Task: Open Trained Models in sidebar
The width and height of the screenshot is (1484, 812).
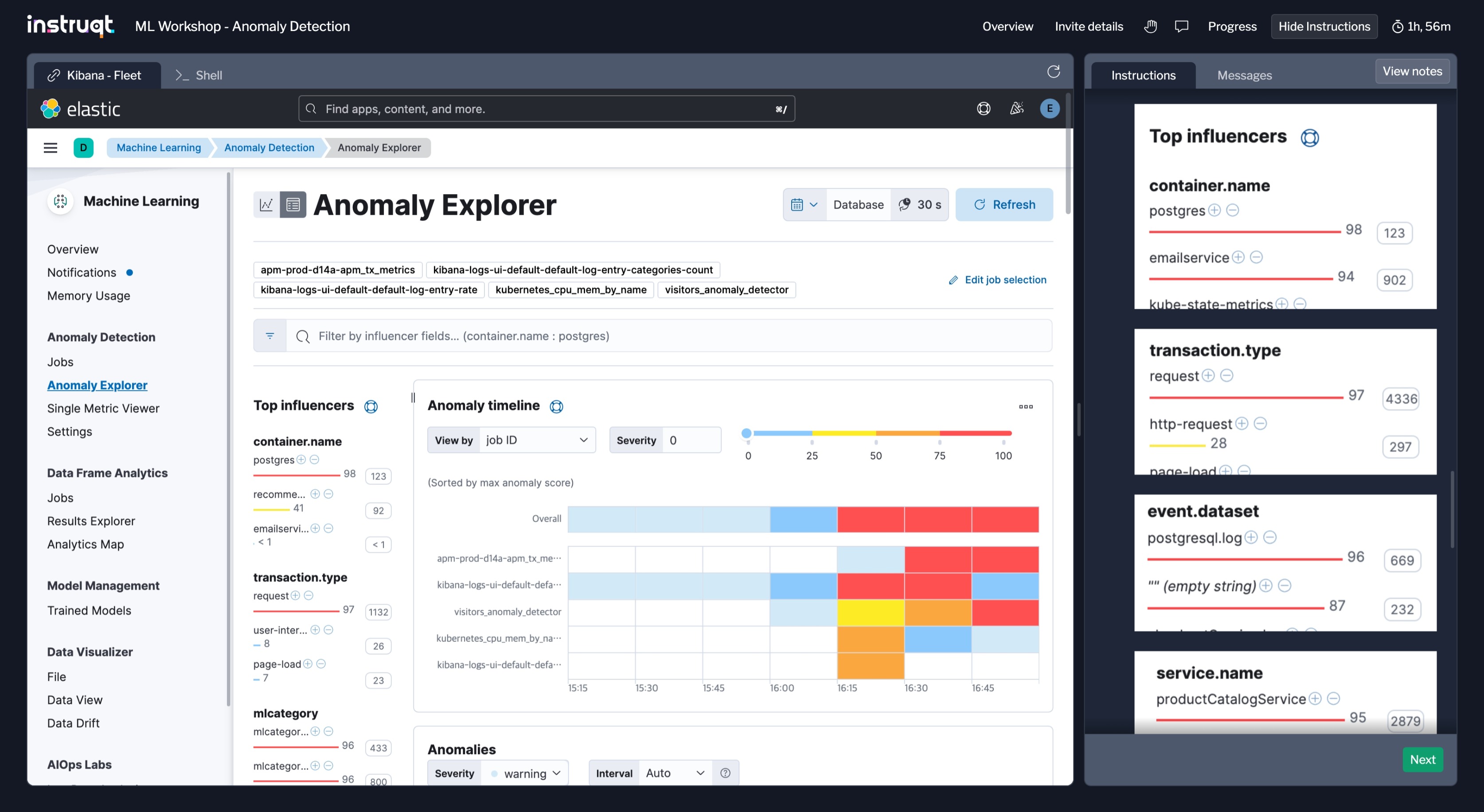Action: pyautogui.click(x=89, y=610)
